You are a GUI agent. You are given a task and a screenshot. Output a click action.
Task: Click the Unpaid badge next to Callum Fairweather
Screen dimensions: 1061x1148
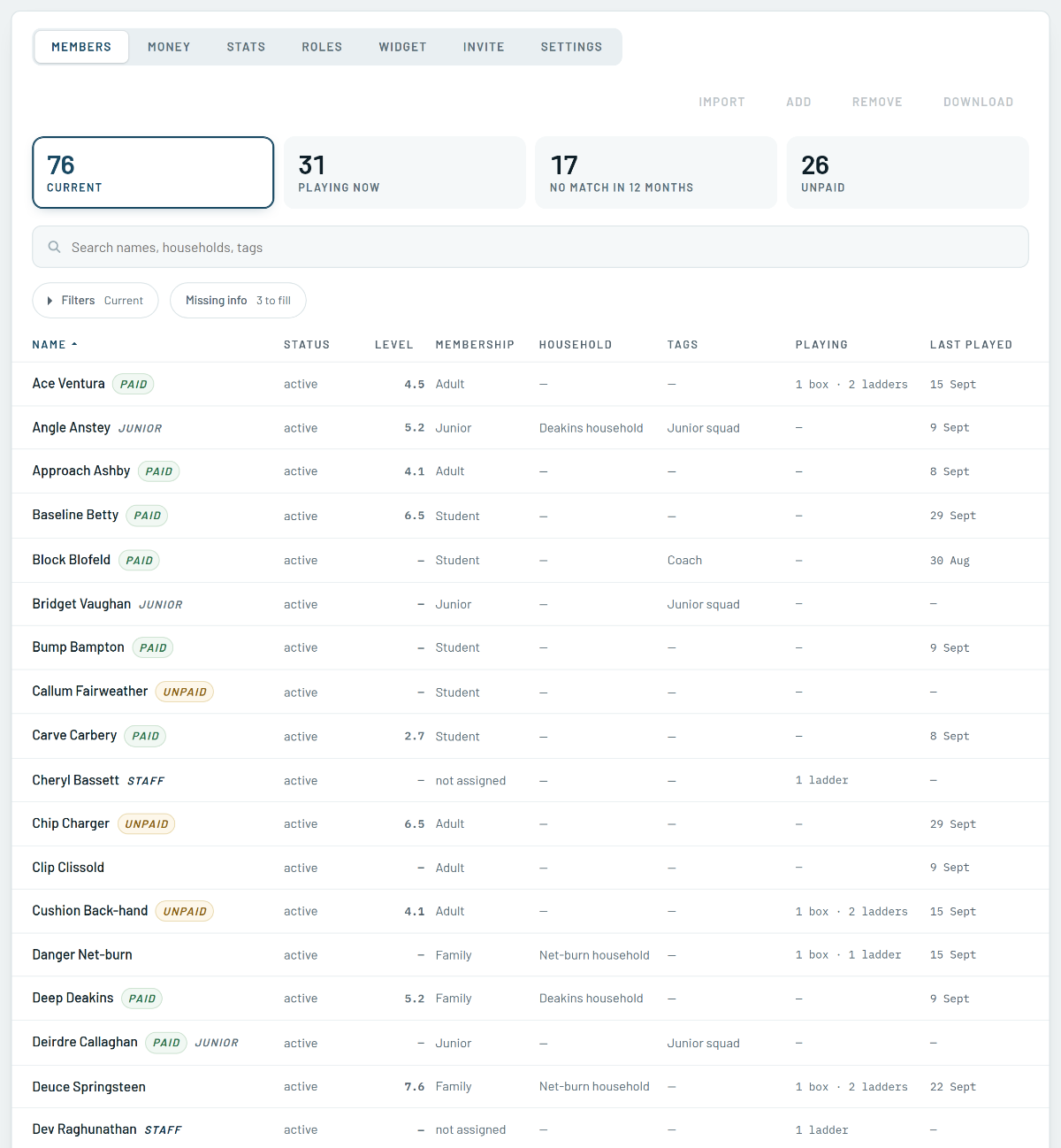click(185, 692)
